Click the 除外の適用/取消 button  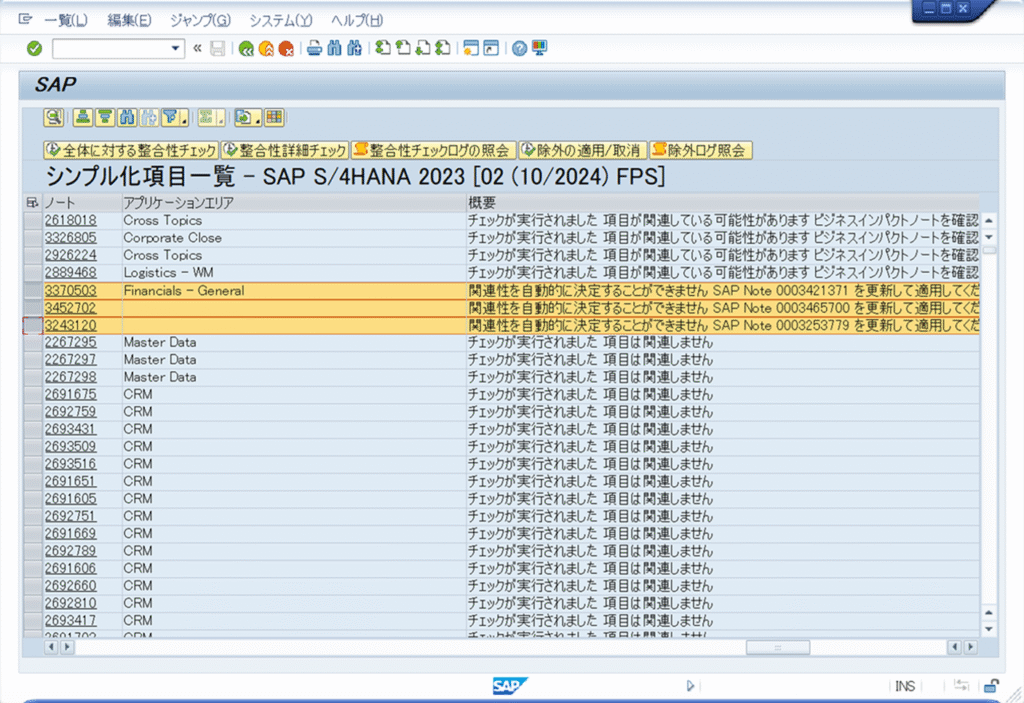583,150
